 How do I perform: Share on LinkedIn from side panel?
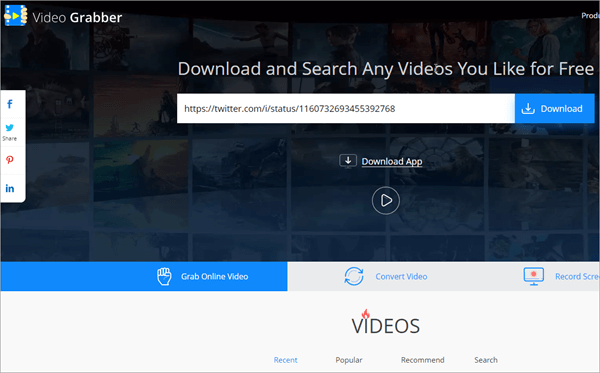[x=10, y=188]
